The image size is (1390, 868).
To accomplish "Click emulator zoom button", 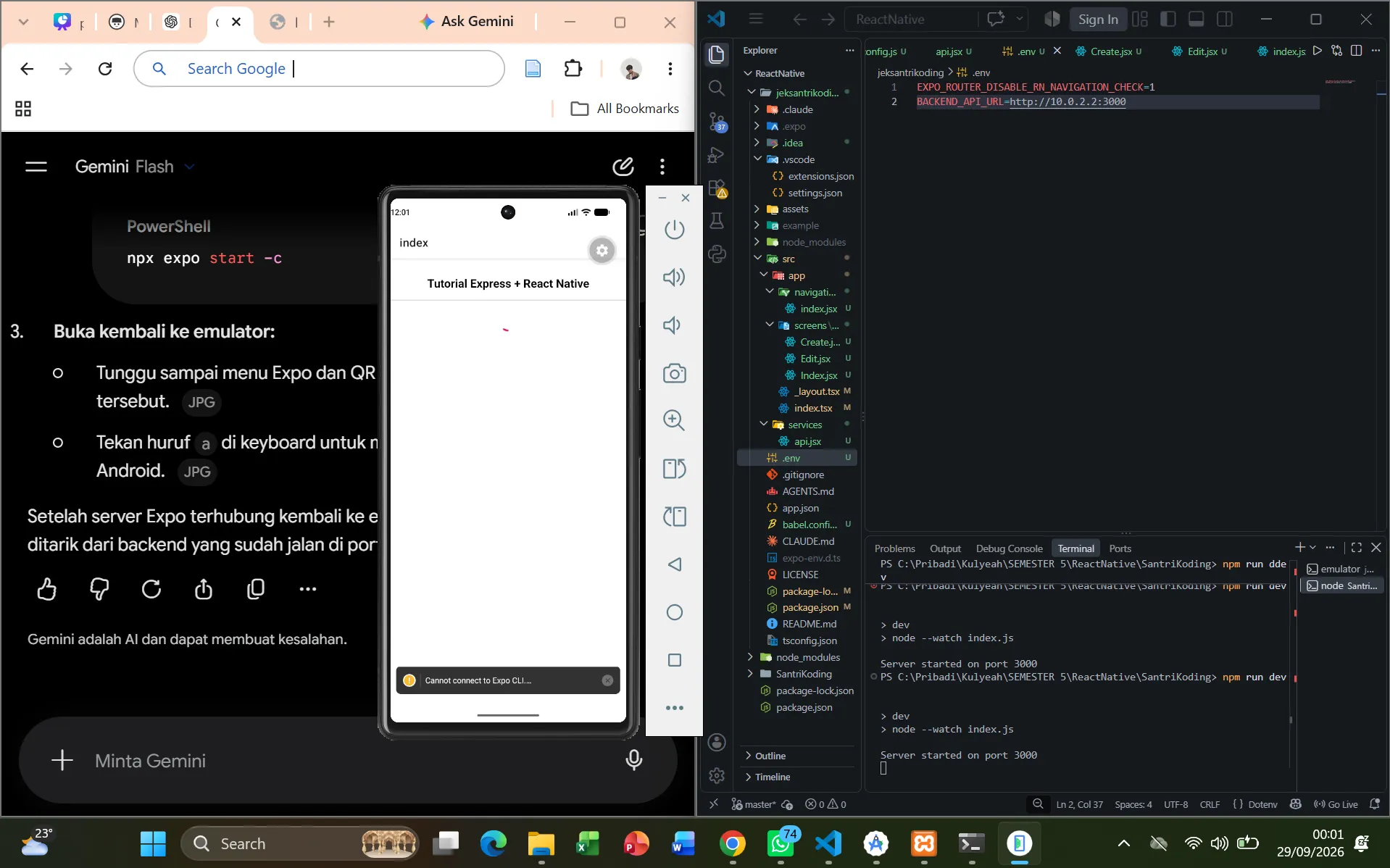I will coord(674,420).
